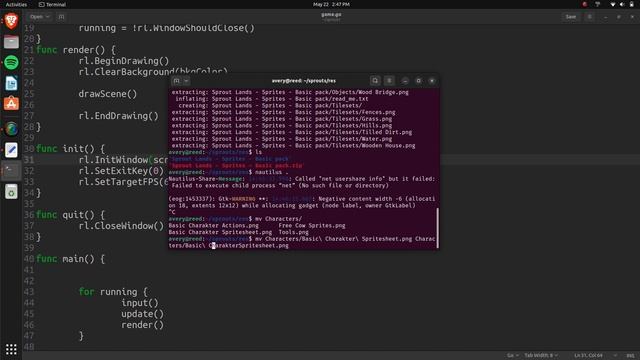Open LibreOffice Writer dock icon

point(11,83)
